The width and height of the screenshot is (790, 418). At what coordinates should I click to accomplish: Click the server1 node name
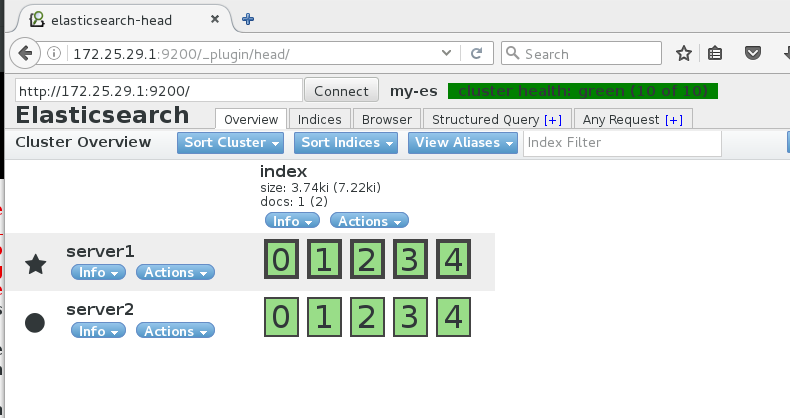[100, 251]
